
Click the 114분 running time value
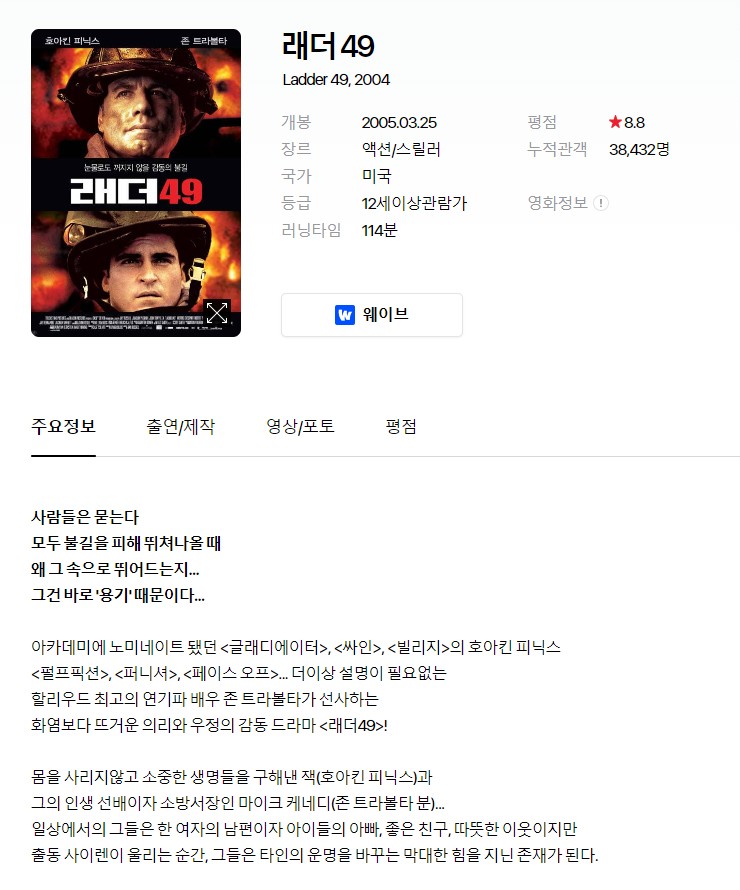[379, 230]
